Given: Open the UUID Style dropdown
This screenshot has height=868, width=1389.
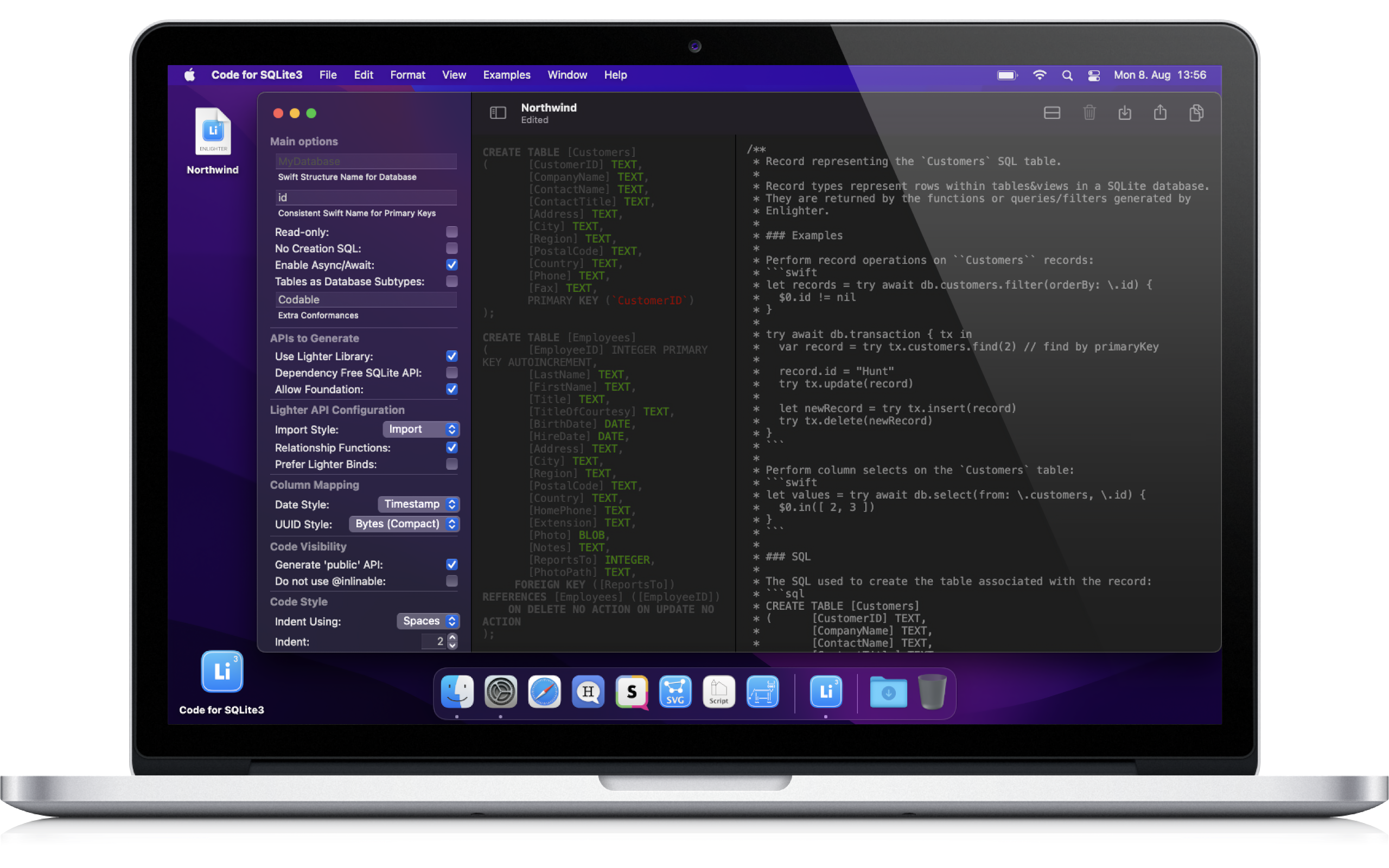Looking at the screenshot, I should point(404,524).
